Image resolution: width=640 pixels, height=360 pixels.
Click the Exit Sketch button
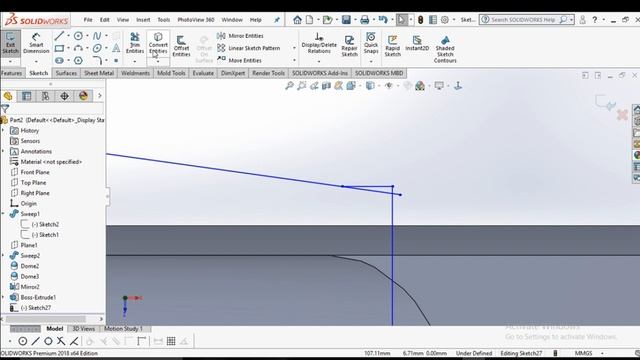coord(10,43)
